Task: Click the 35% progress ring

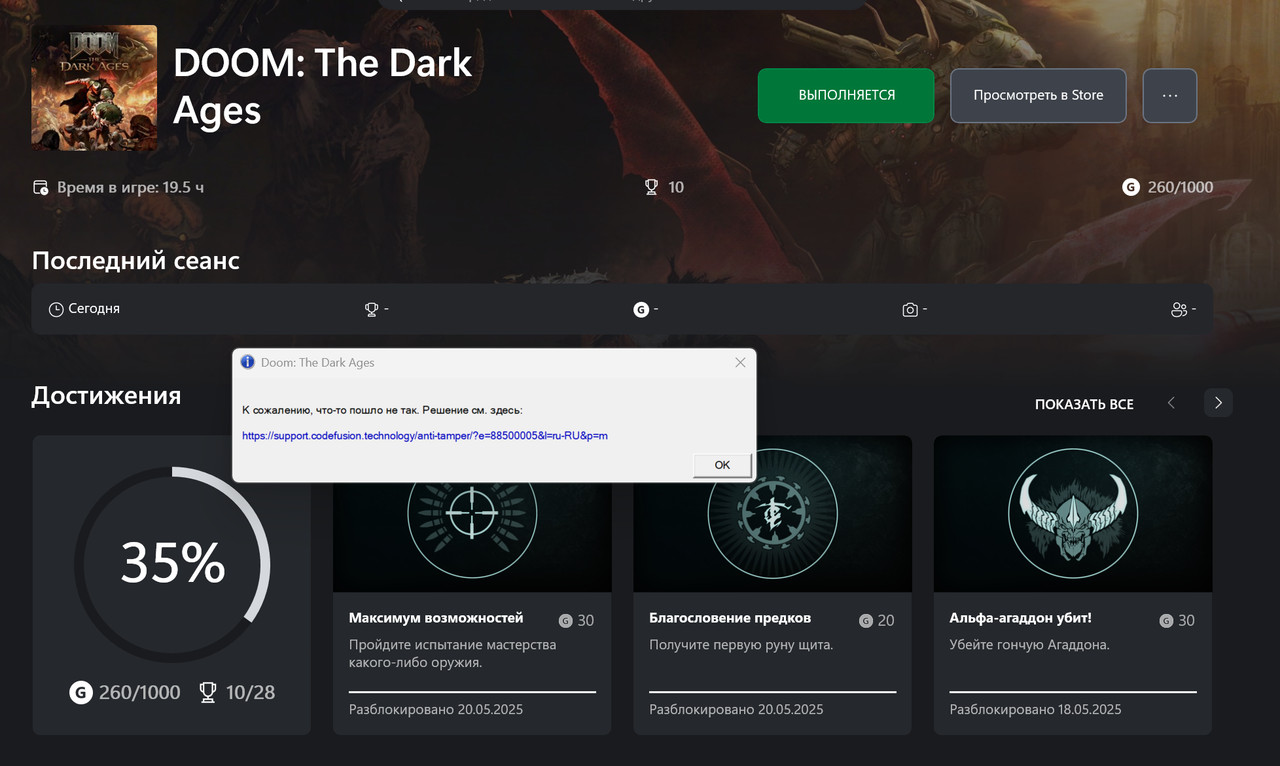Action: (172, 564)
